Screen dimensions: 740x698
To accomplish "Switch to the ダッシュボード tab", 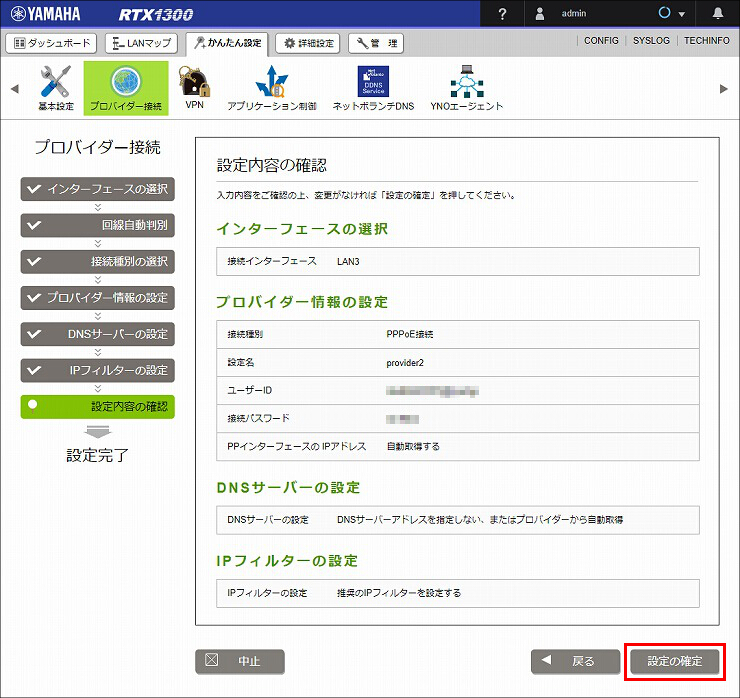I will click(x=51, y=43).
